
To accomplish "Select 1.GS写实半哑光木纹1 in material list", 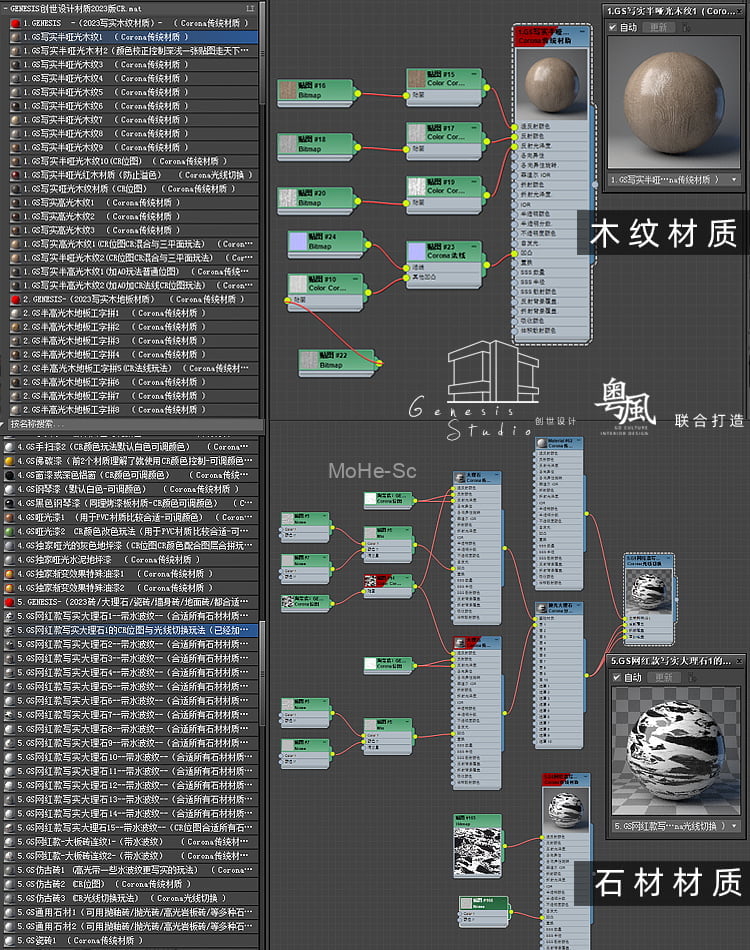I will point(134,37).
